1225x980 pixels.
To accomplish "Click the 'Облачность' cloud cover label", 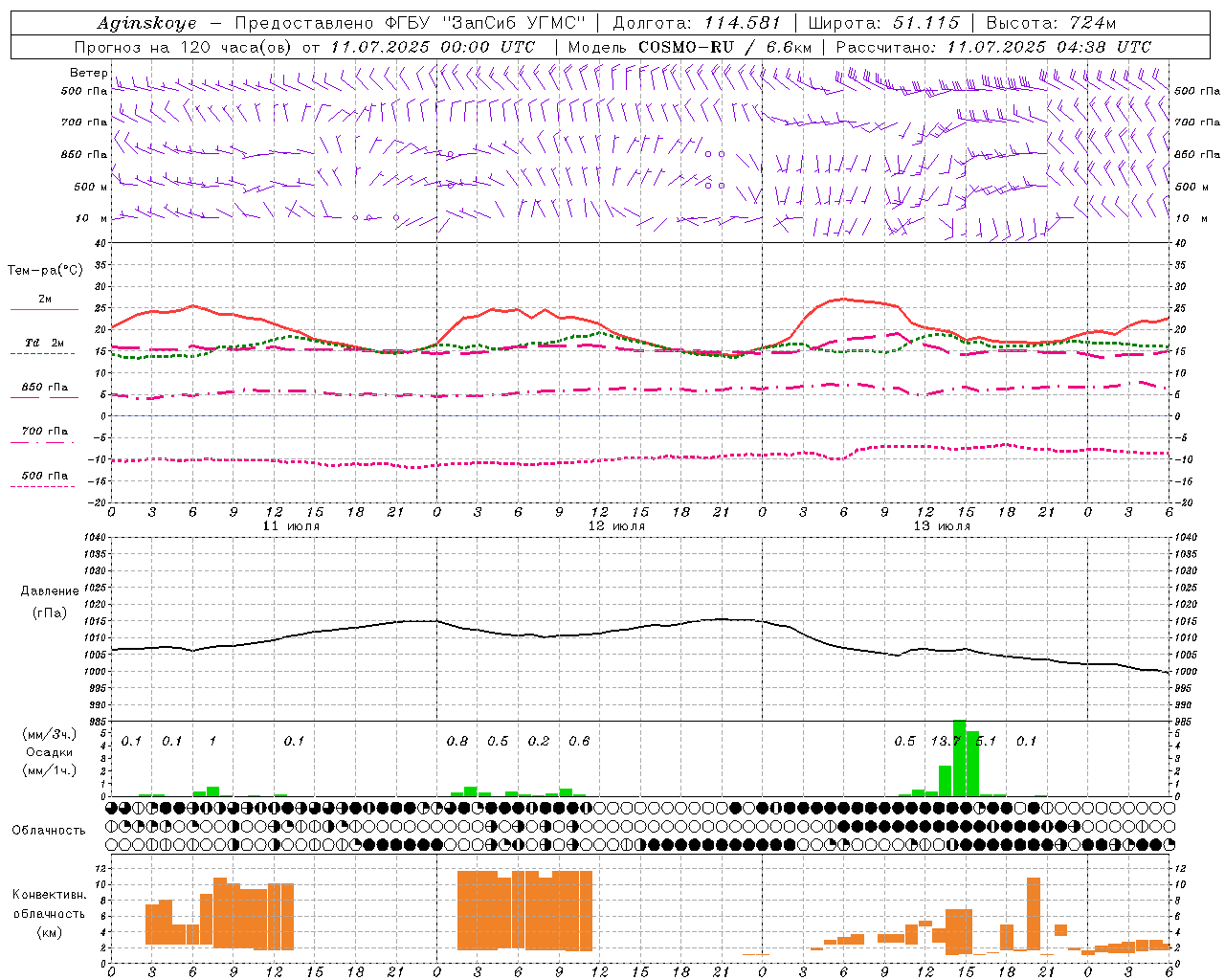I will tap(49, 831).
